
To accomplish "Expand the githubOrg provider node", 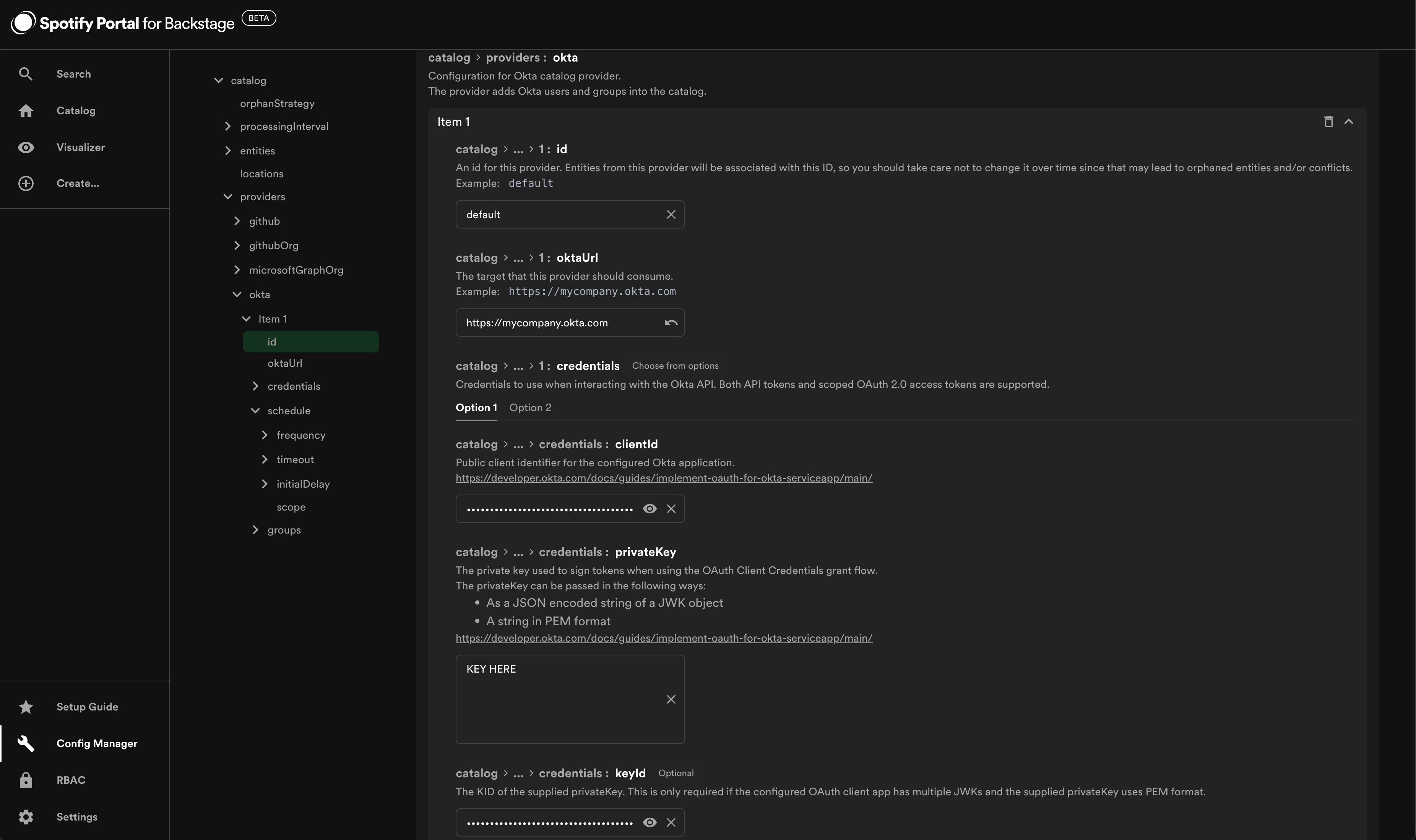I will click(237, 245).
